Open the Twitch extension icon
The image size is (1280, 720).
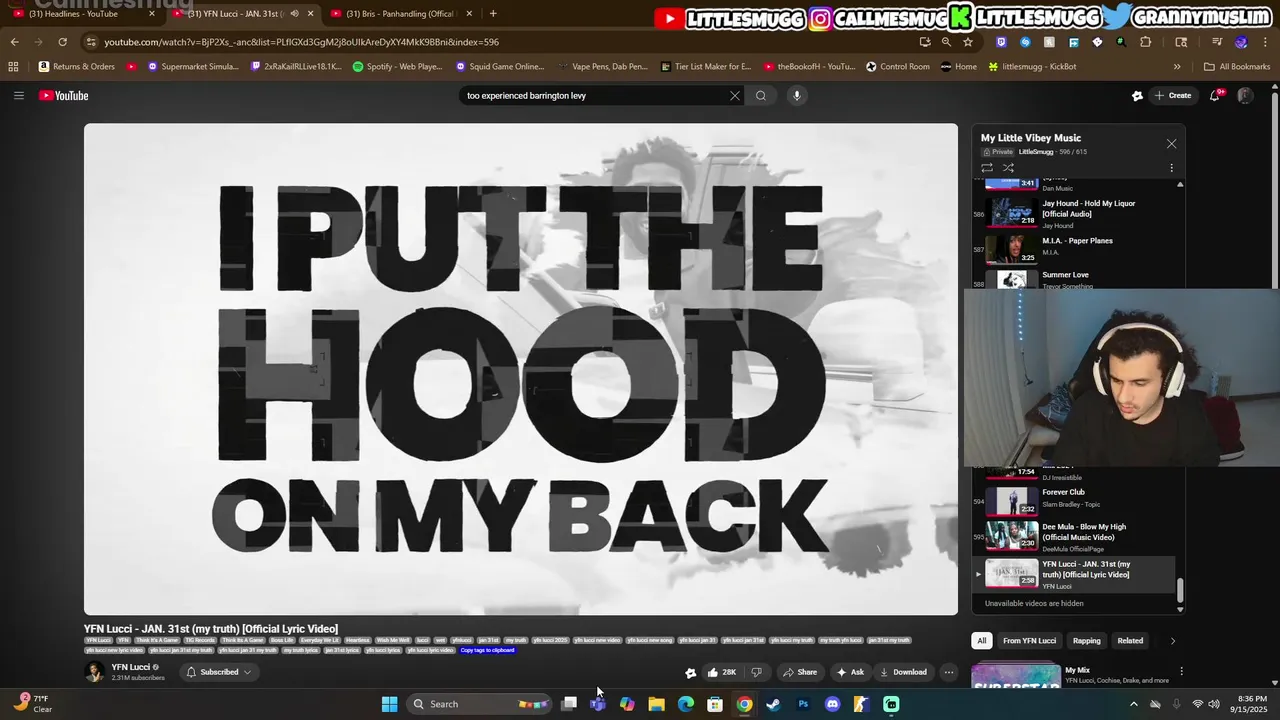1001,42
